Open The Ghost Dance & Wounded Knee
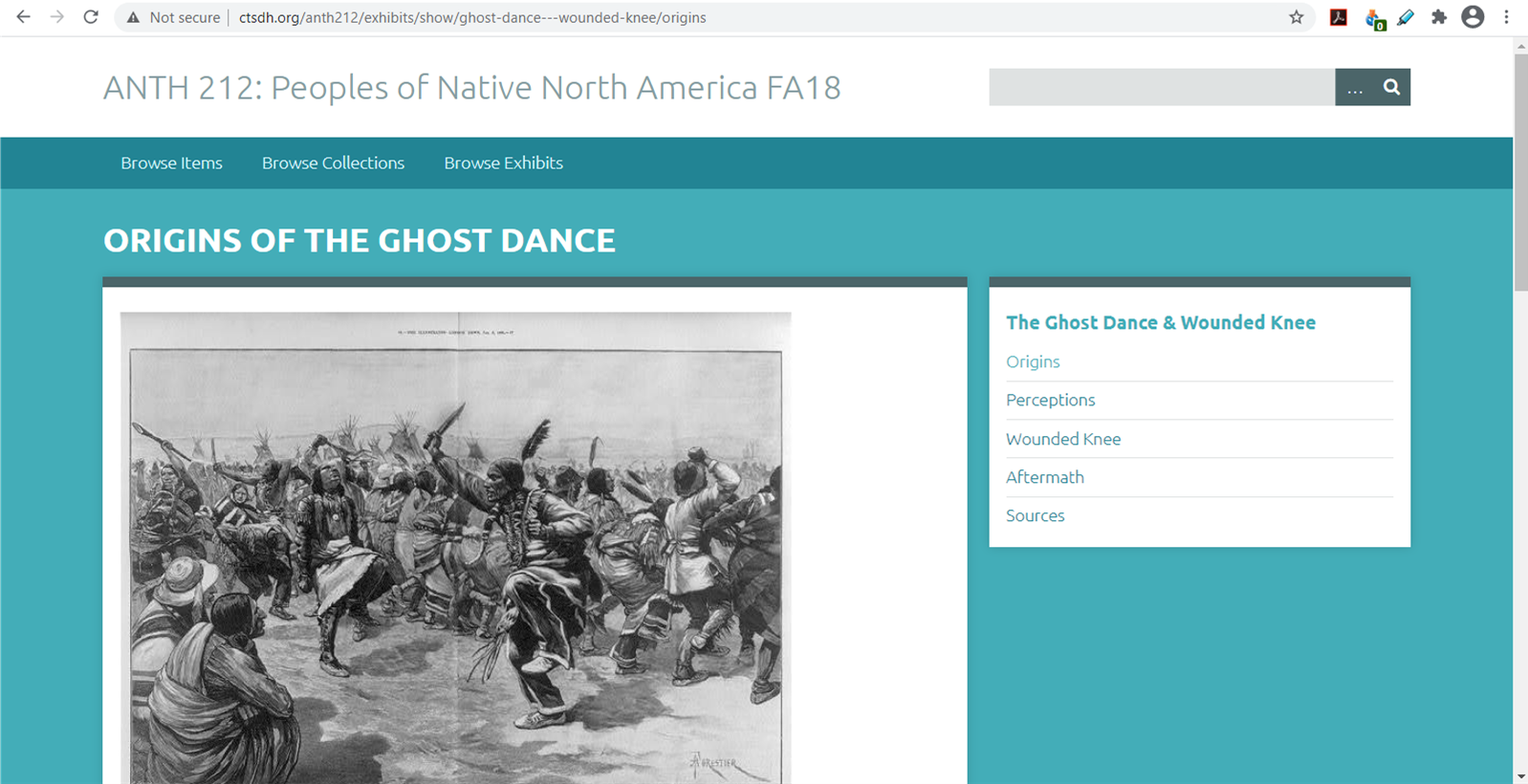The width and height of the screenshot is (1528, 784). click(1161, 322)
